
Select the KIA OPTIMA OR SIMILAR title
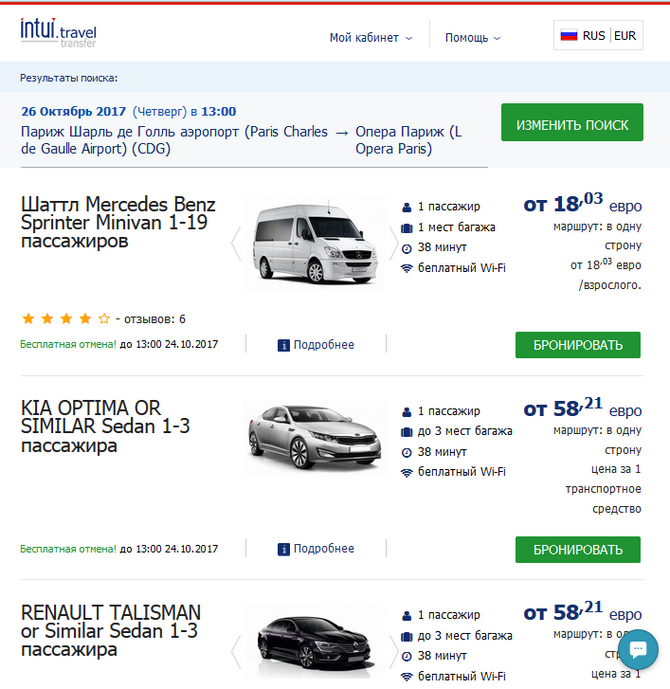coord(105,426)
